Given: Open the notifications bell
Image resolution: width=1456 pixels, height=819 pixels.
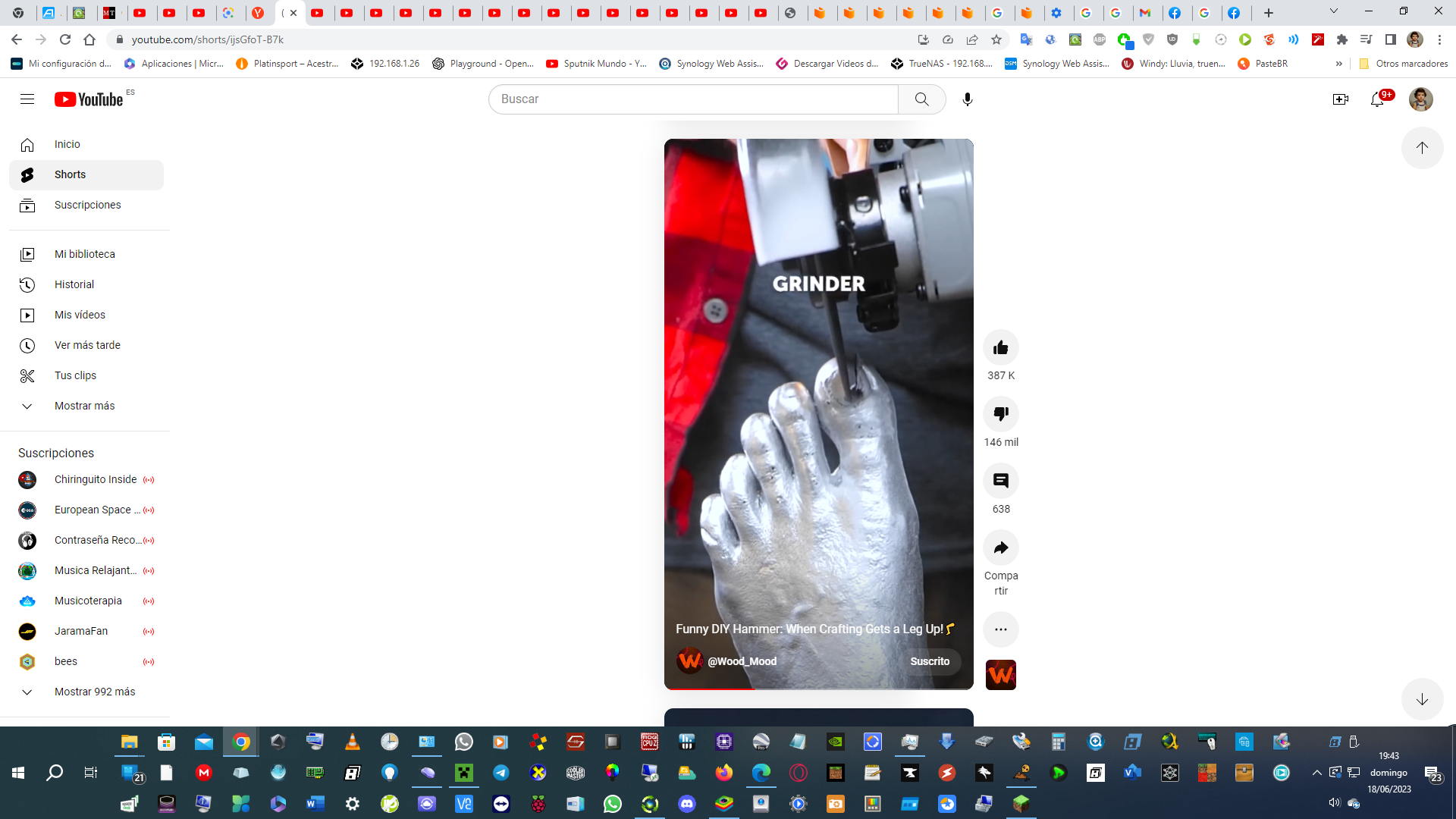Looking at the screenshot, I should pyautogui.click(x=1377, y=99).
